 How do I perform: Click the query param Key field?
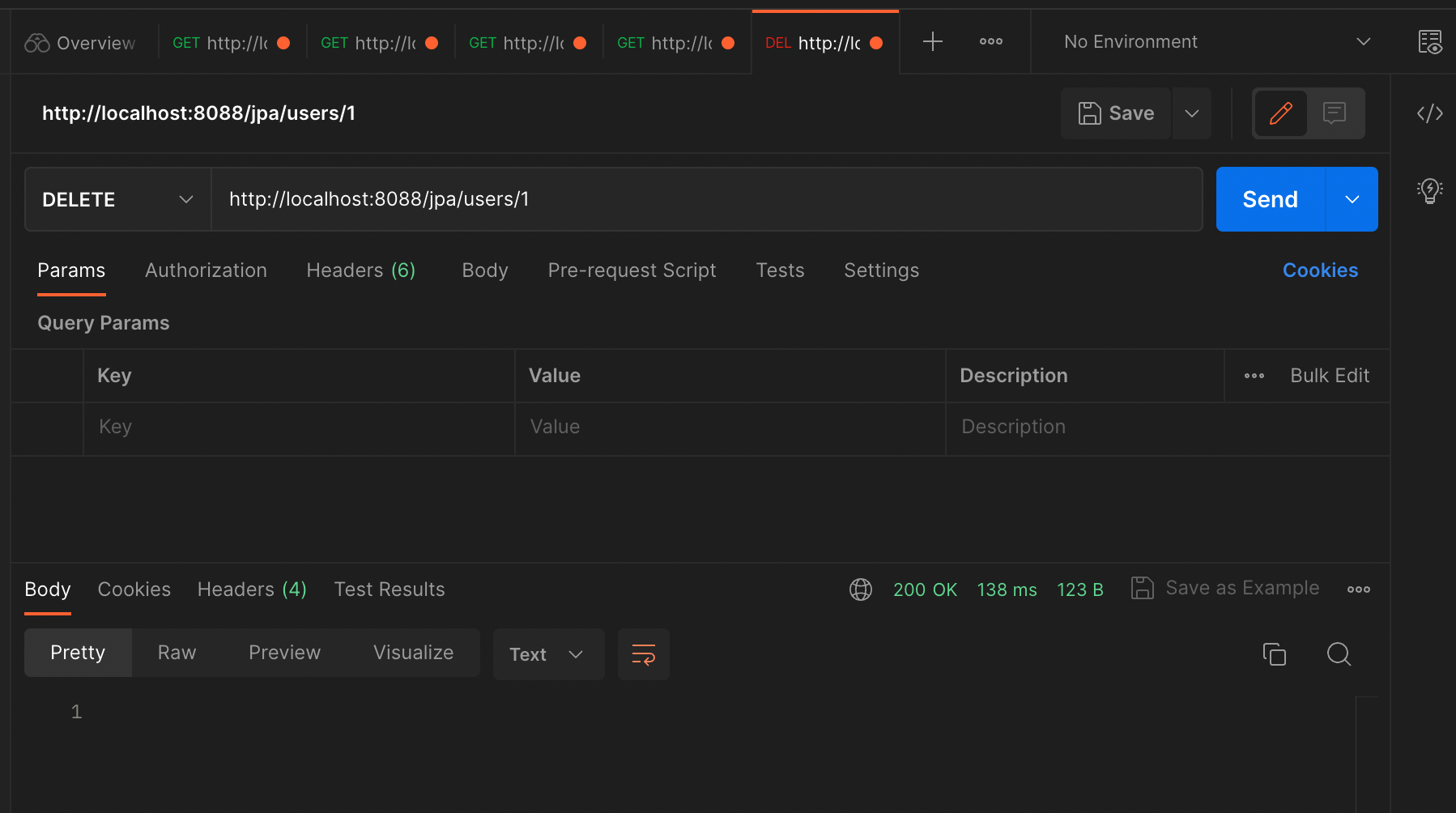point(299,427)
